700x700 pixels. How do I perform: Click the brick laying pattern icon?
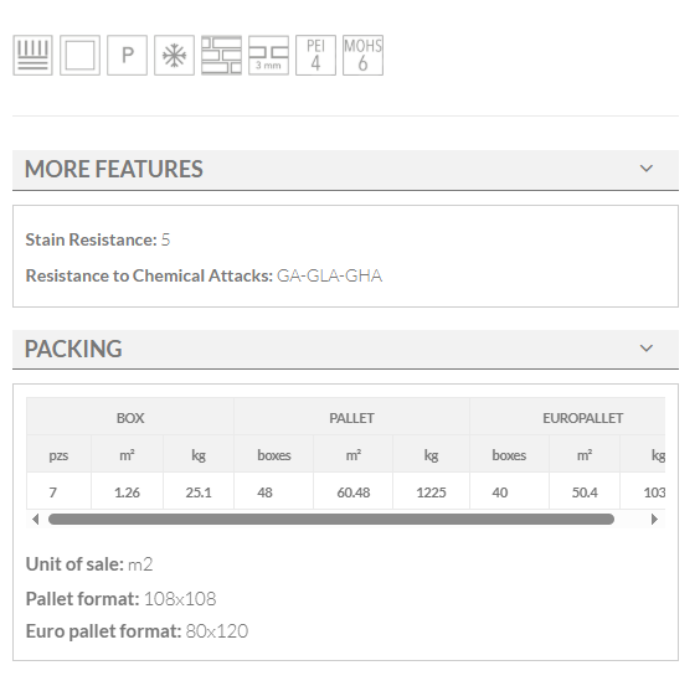click(x=222, y=56)
